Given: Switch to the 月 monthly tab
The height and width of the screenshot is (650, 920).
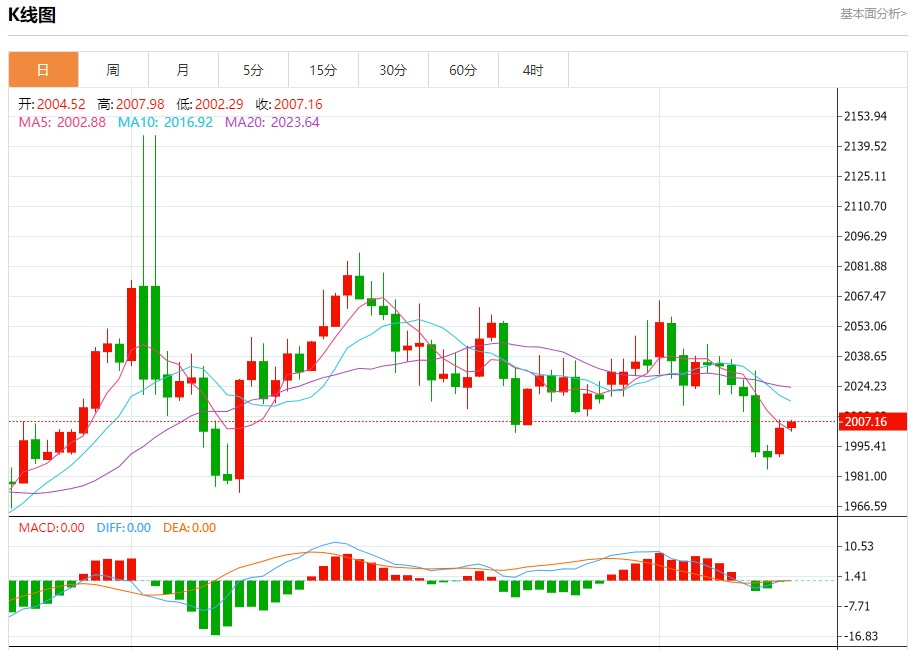Looking at the screenshot, I should point(183,70).
